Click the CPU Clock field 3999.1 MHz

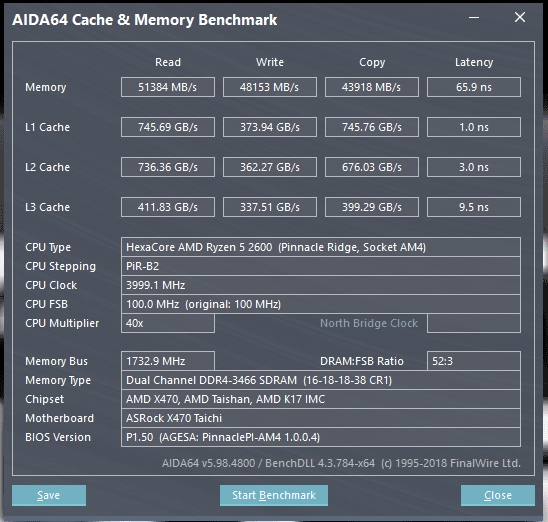321,285
